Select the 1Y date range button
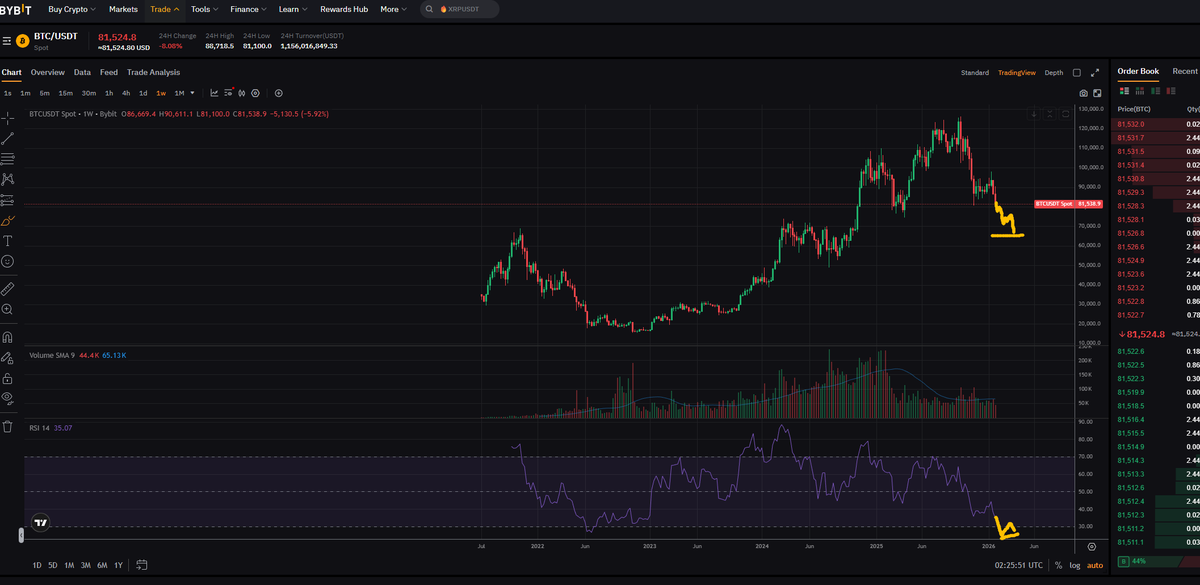 point(118,565)
